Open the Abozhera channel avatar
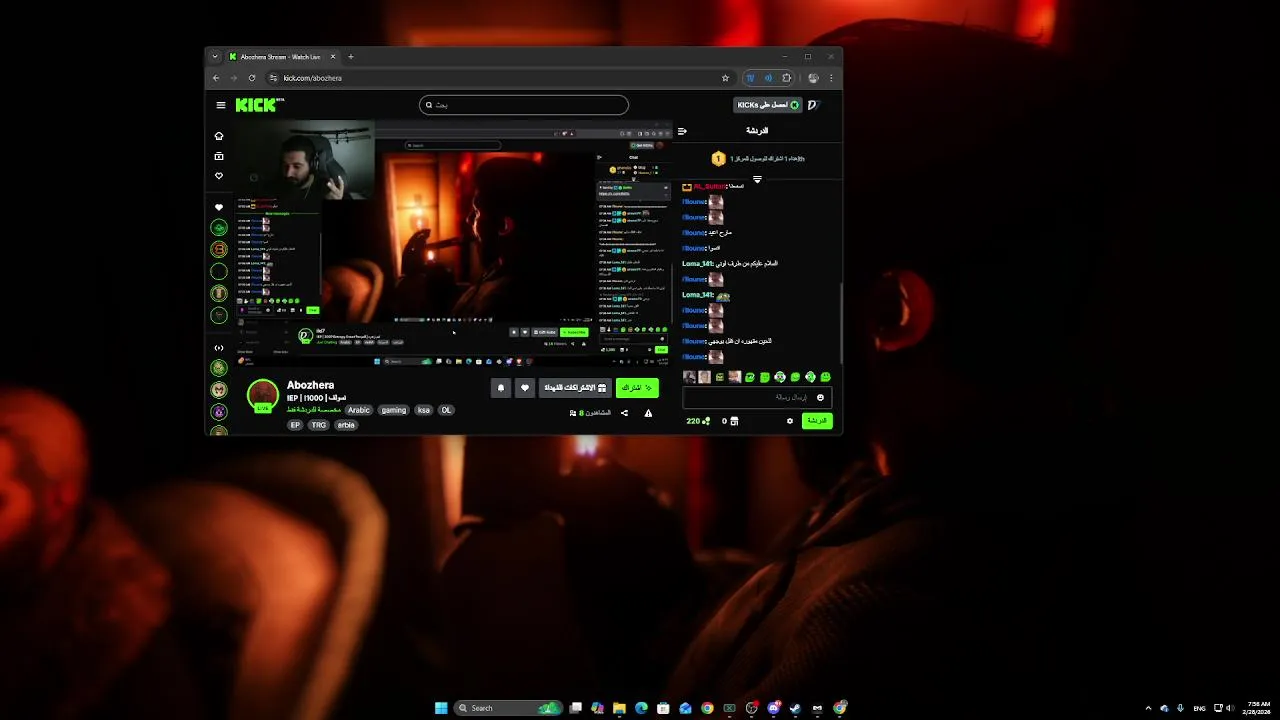This screenshot has height=720, width=1280. (x=263, y=395)
